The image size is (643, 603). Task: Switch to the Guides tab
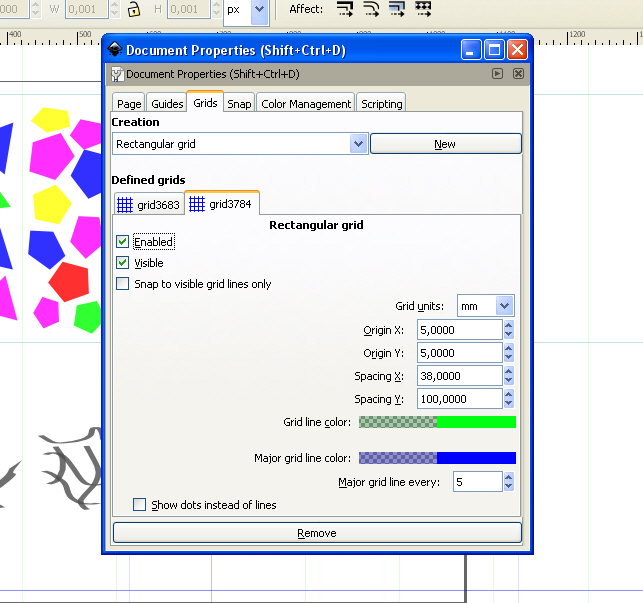click(x=167, y=104)
